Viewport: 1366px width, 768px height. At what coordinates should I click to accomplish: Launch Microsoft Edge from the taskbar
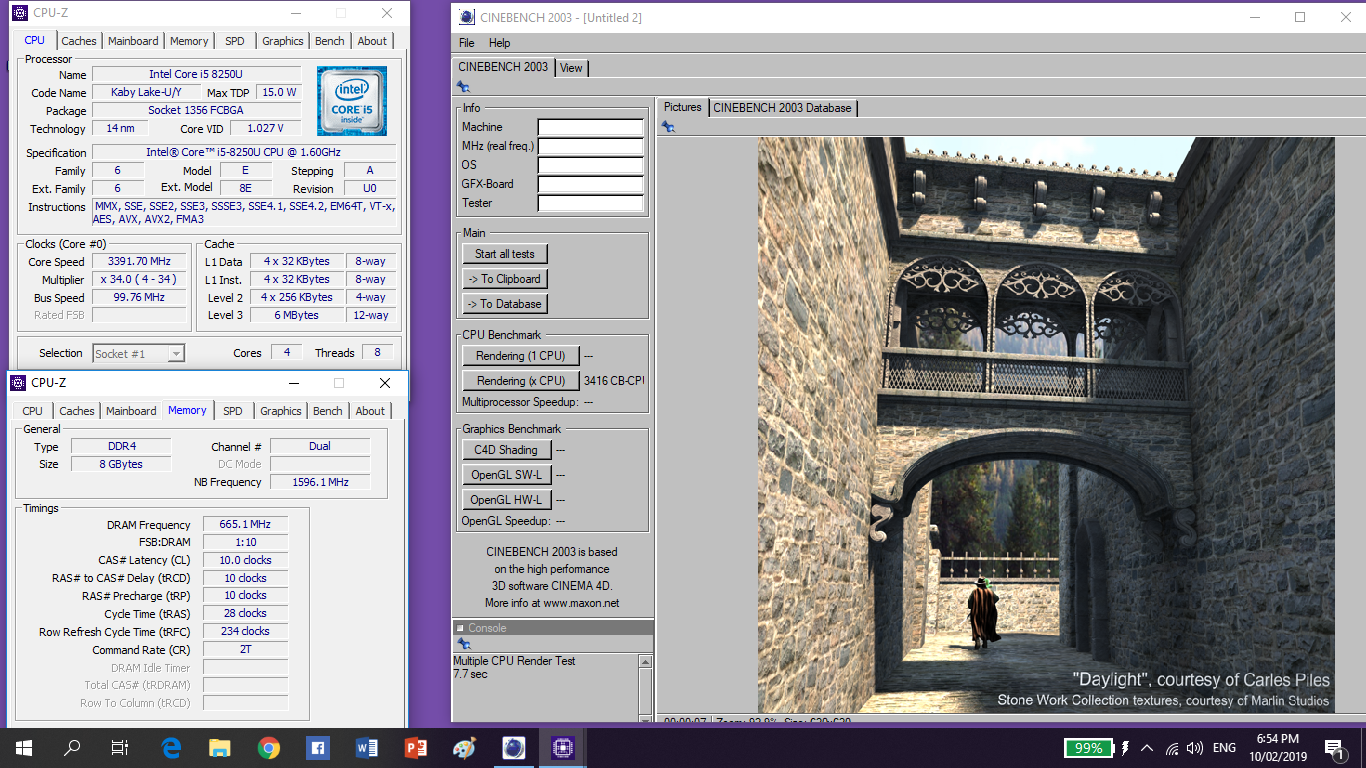[171, 747]
